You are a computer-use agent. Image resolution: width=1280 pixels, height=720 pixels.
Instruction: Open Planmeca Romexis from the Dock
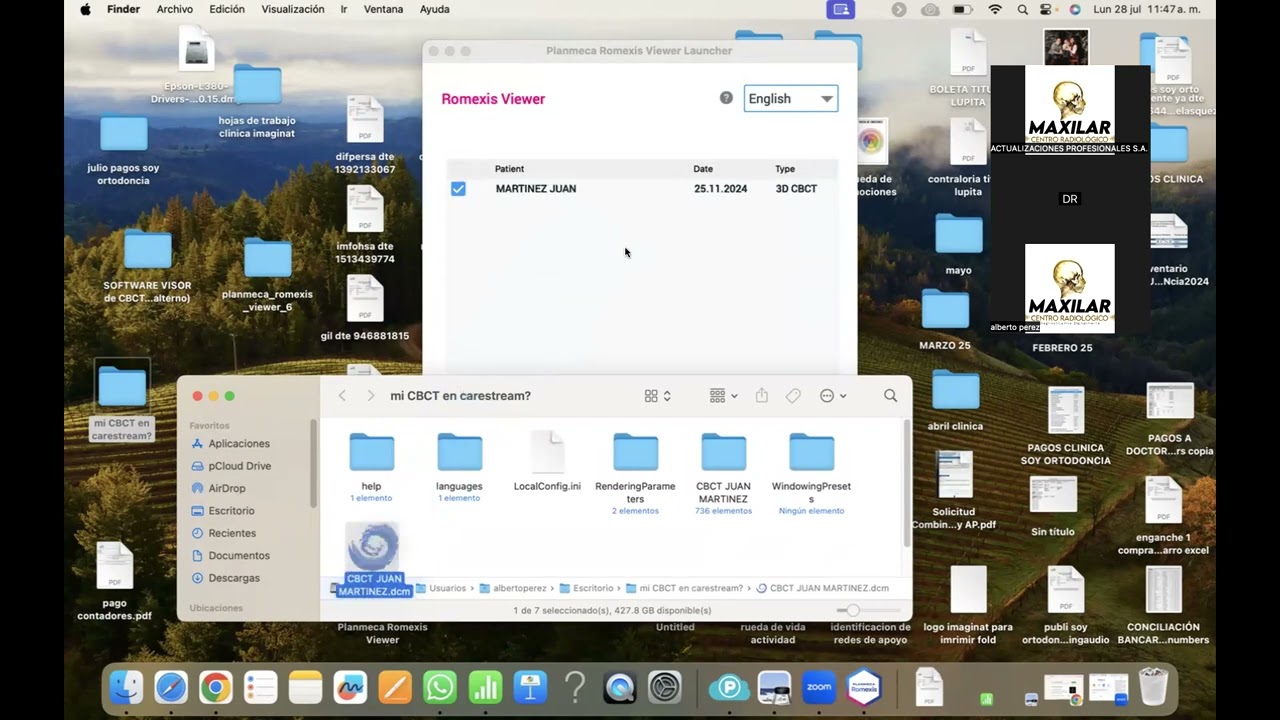tap(864, 687)
